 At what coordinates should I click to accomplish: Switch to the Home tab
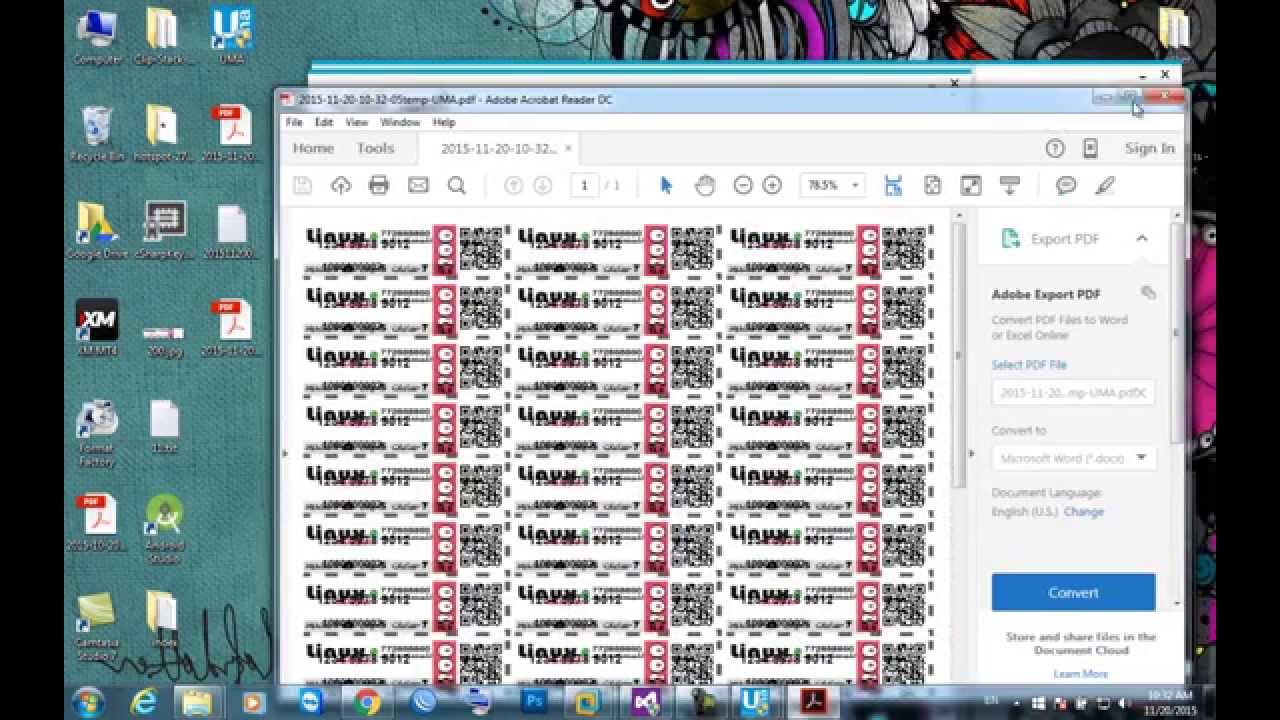pyautogui.click(x=313, y=148)
